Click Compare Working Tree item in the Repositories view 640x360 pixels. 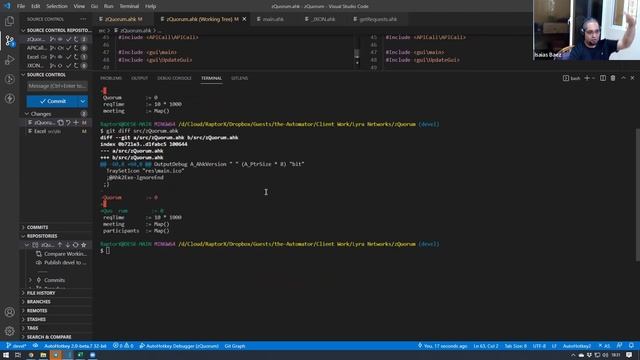pyautogui.click(x=62, y=254)
